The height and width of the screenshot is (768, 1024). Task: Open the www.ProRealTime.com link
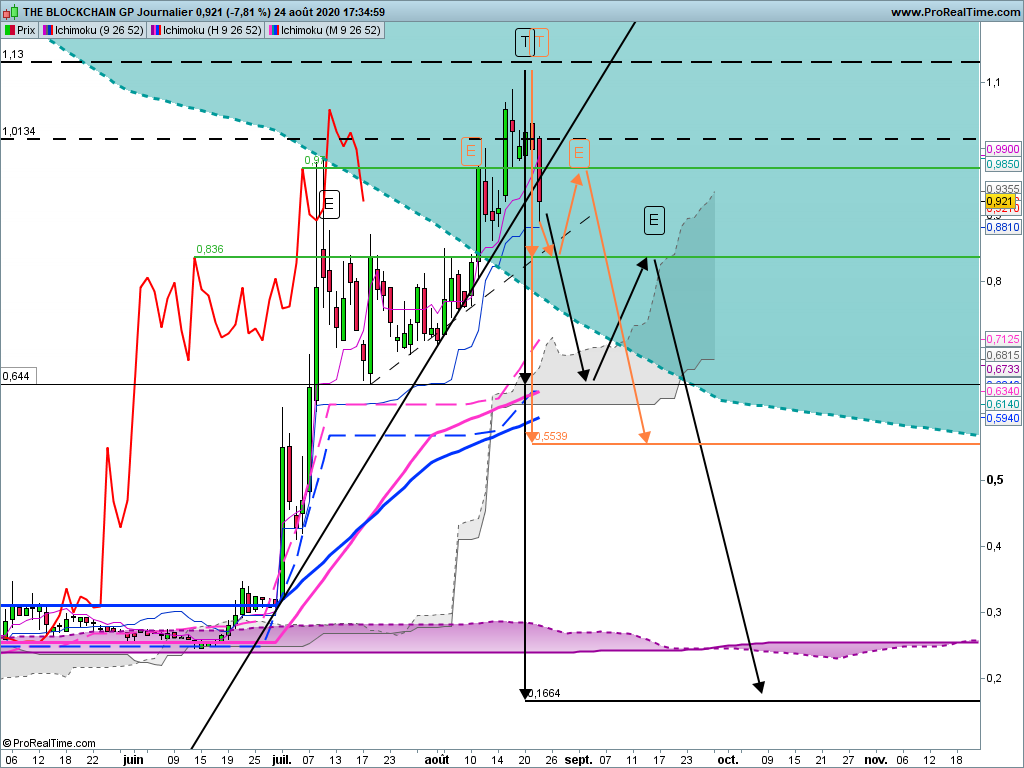[x=955, y=12]
